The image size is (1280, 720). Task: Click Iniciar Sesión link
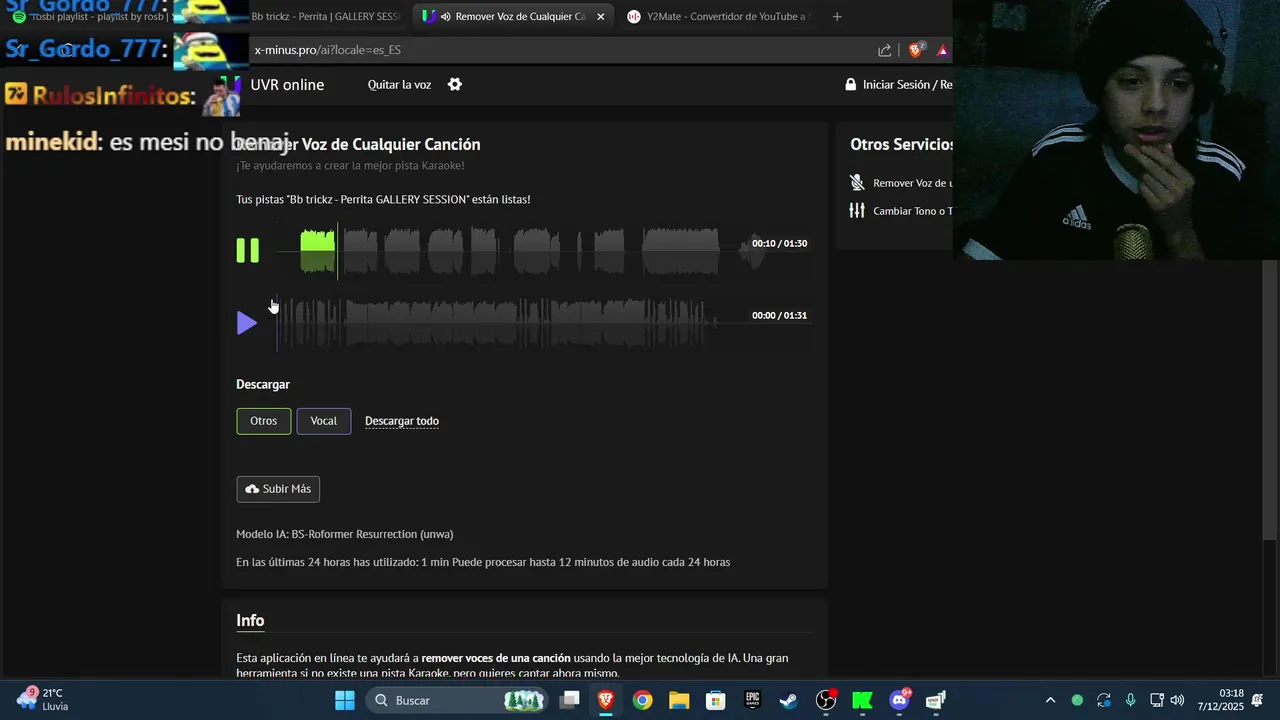tap(907, 85)
